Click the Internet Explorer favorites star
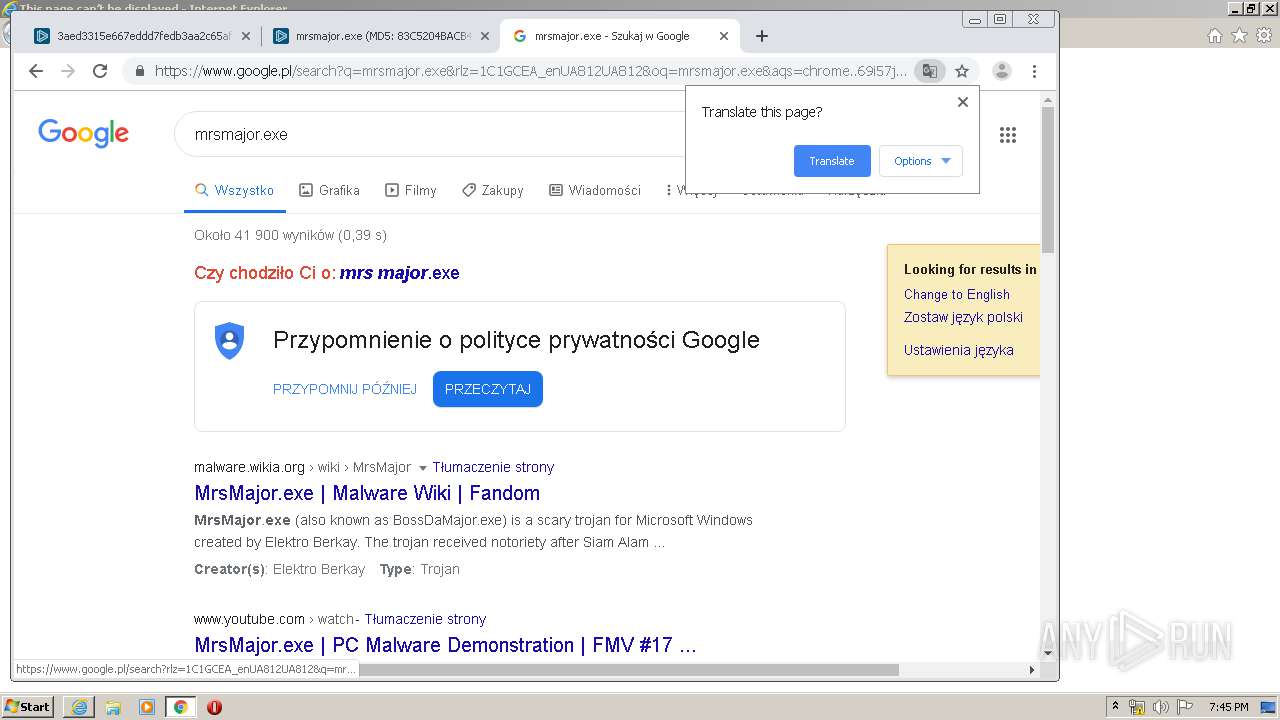The width and height of the screenshot is (1280, 720). pos(1239,36)
